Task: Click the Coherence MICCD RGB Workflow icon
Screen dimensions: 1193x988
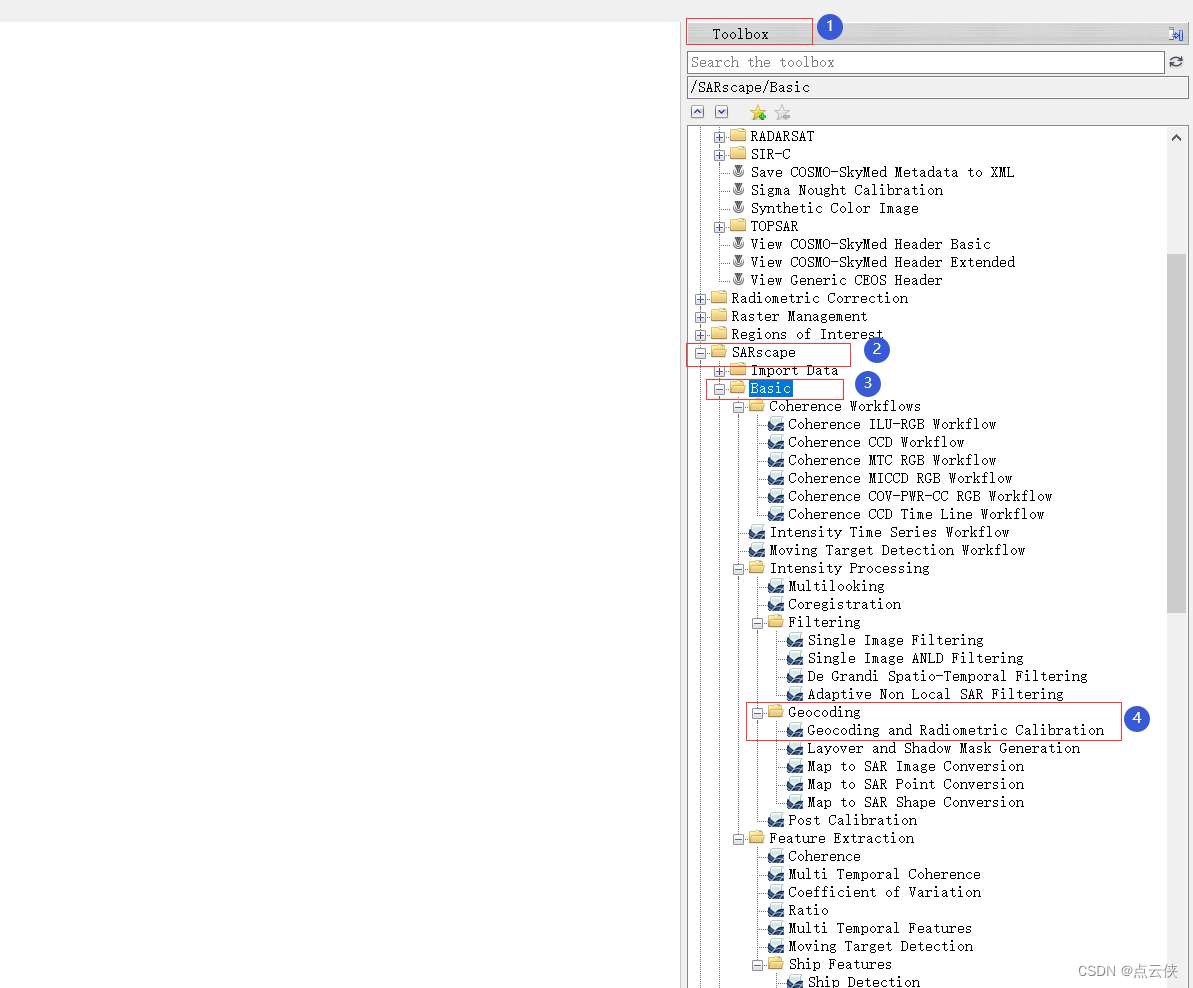Action: point(776,478)
